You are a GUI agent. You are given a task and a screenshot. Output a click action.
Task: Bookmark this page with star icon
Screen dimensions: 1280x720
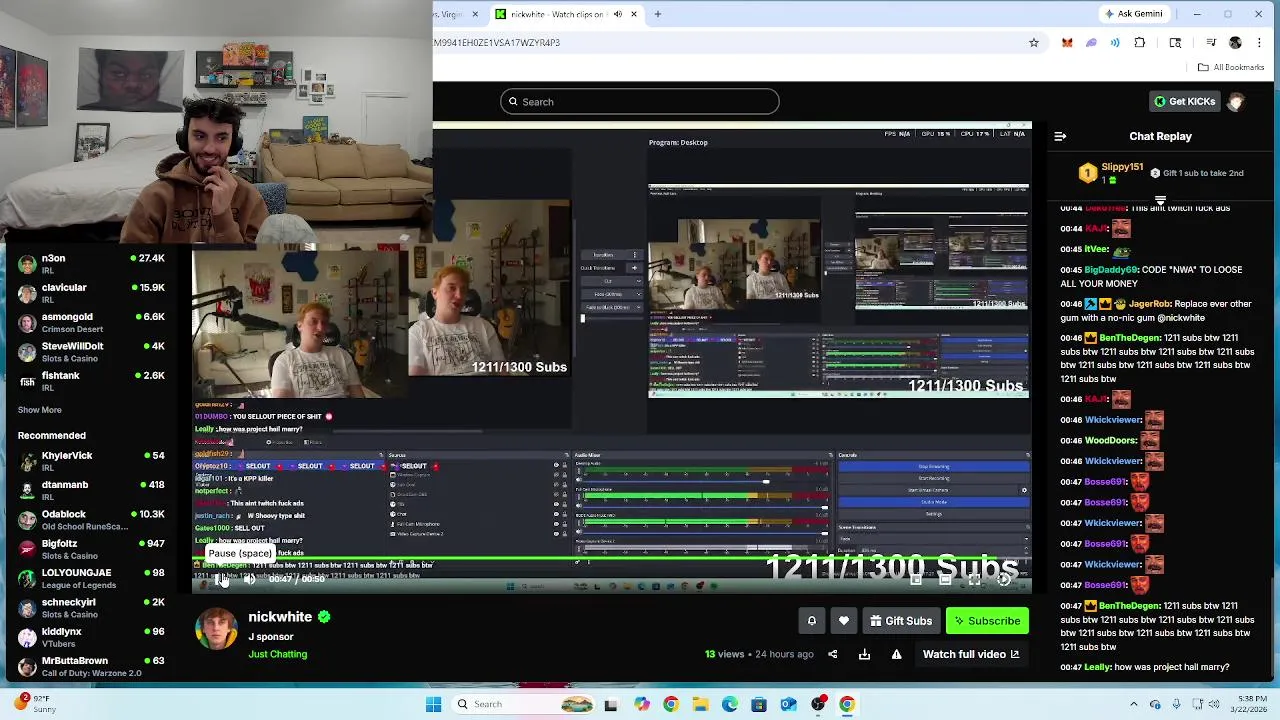[1034, 43]
